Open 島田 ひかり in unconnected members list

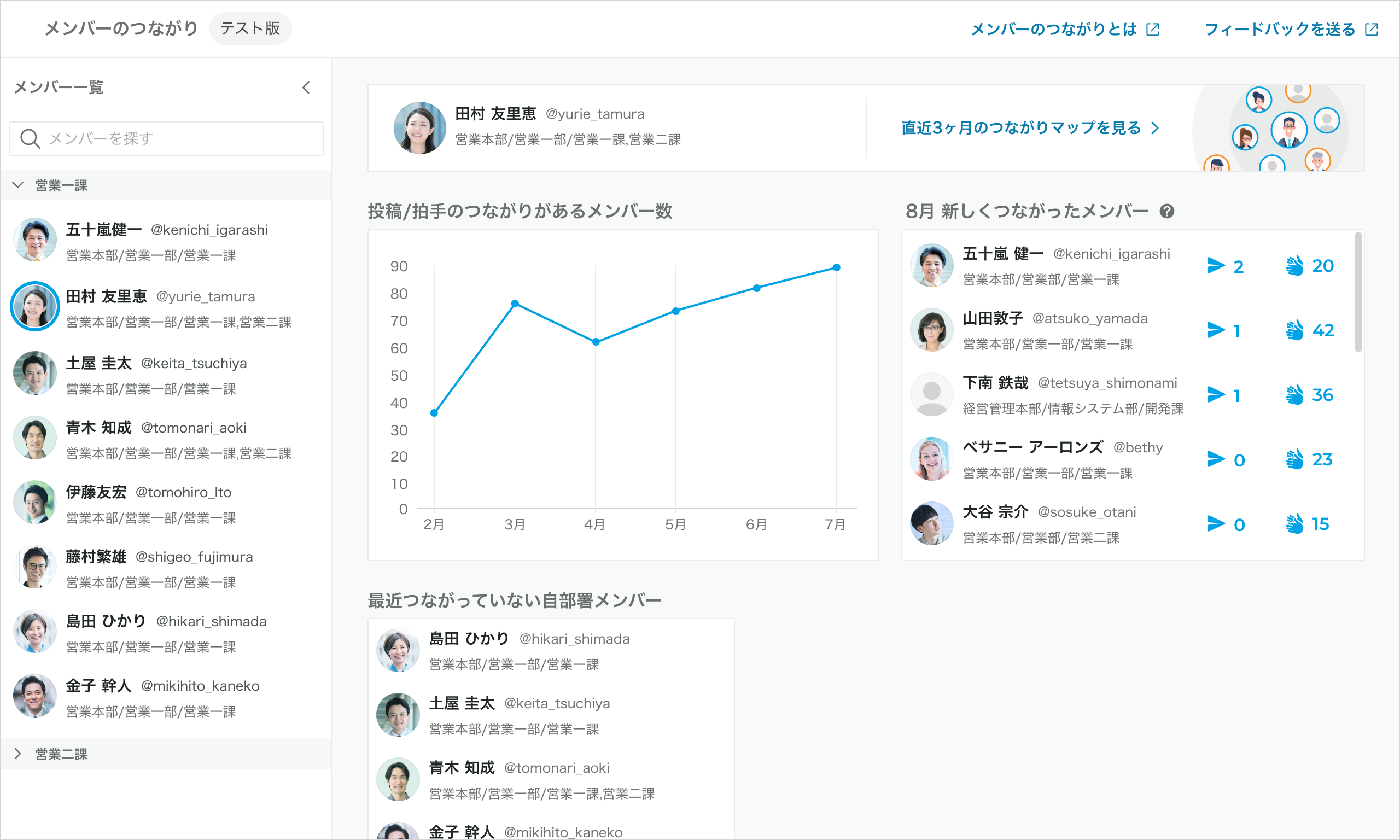551,651
